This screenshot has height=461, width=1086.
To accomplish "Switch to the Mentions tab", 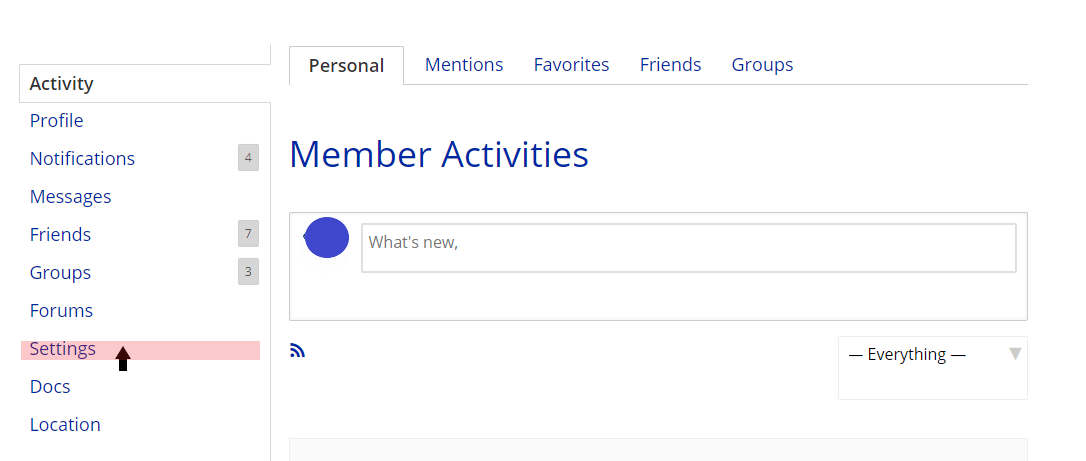I will coord(464,65).
